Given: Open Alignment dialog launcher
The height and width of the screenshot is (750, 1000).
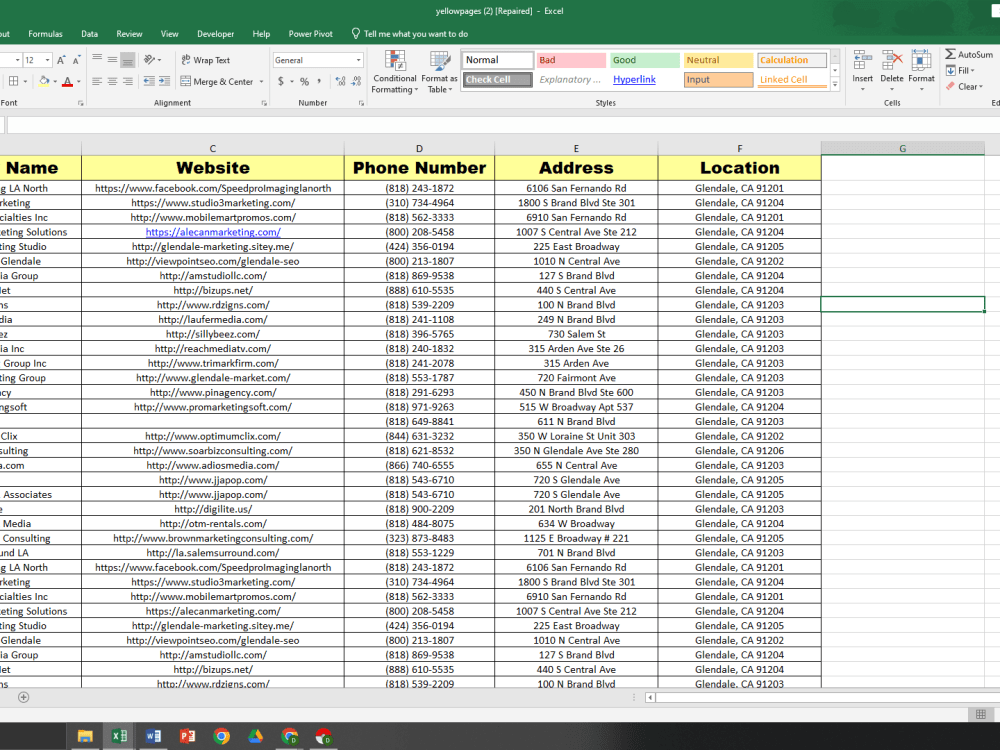Looking at the screenshot, I should pyautogui.click(x=264, y=103).
